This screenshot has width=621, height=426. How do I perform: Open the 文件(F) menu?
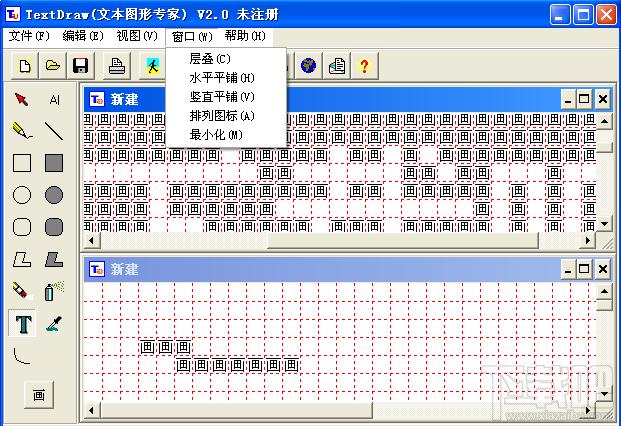(x=29, y=36)
